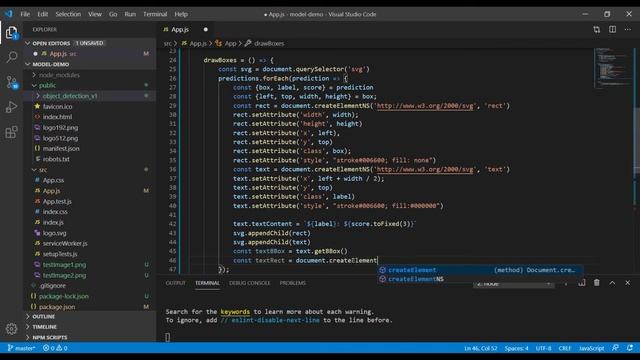Click drawBoxes in the breadcrumb
Viewport: 640px width, 360px height.
[x=269, y=43]
